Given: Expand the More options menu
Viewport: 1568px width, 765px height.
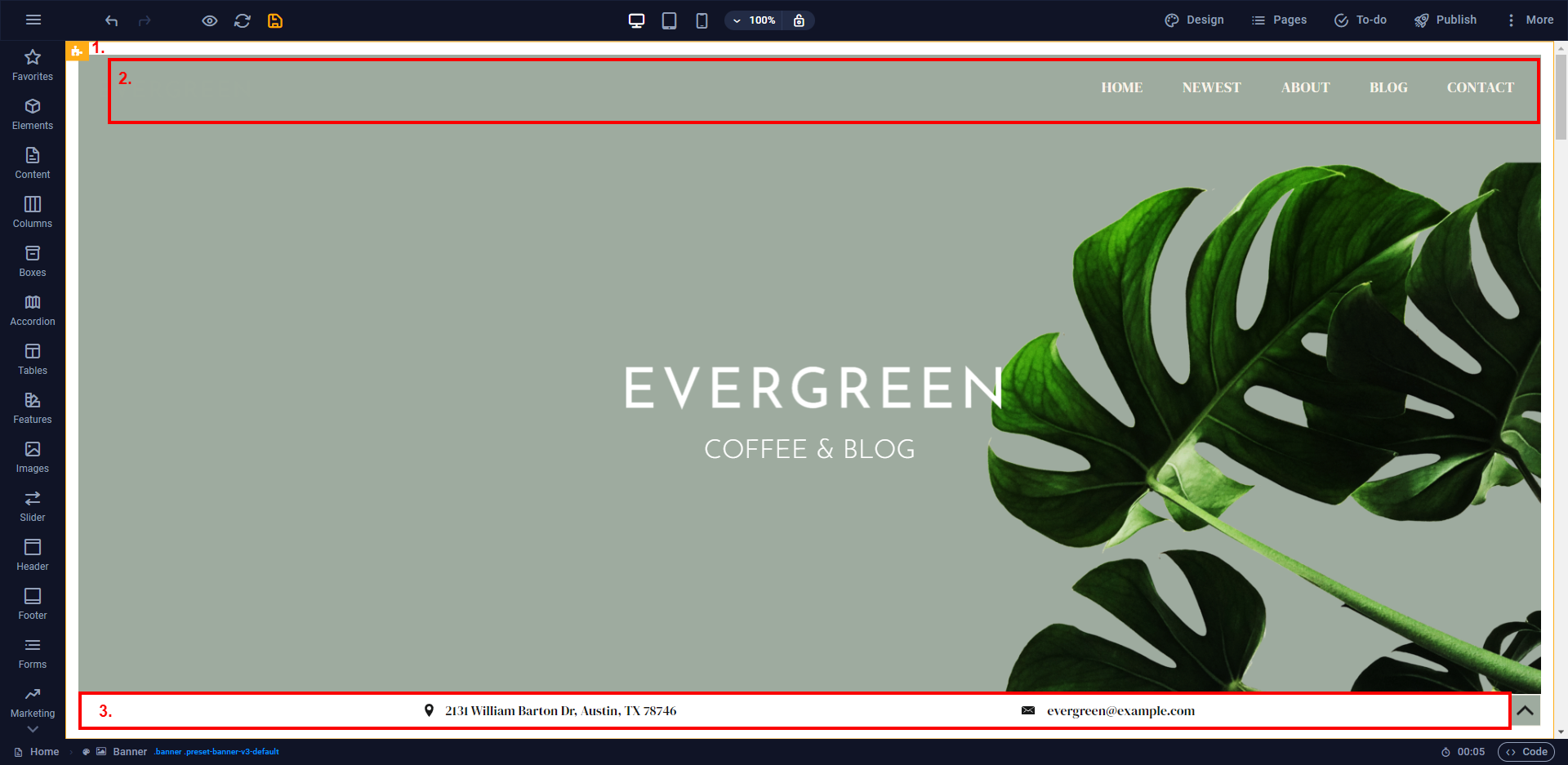Looking at the screenshot, I should 1530,20.
